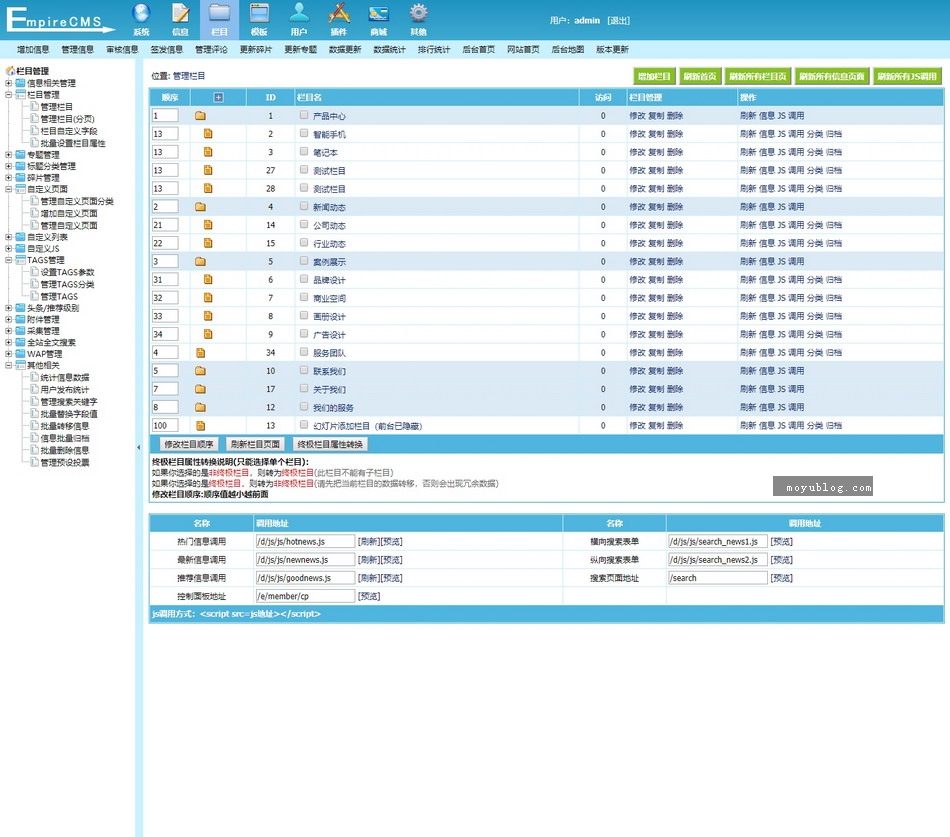Viewport: 950px width, 837px height.
Task: Check the 联系我们 checkbox
Action: [304, 370]
